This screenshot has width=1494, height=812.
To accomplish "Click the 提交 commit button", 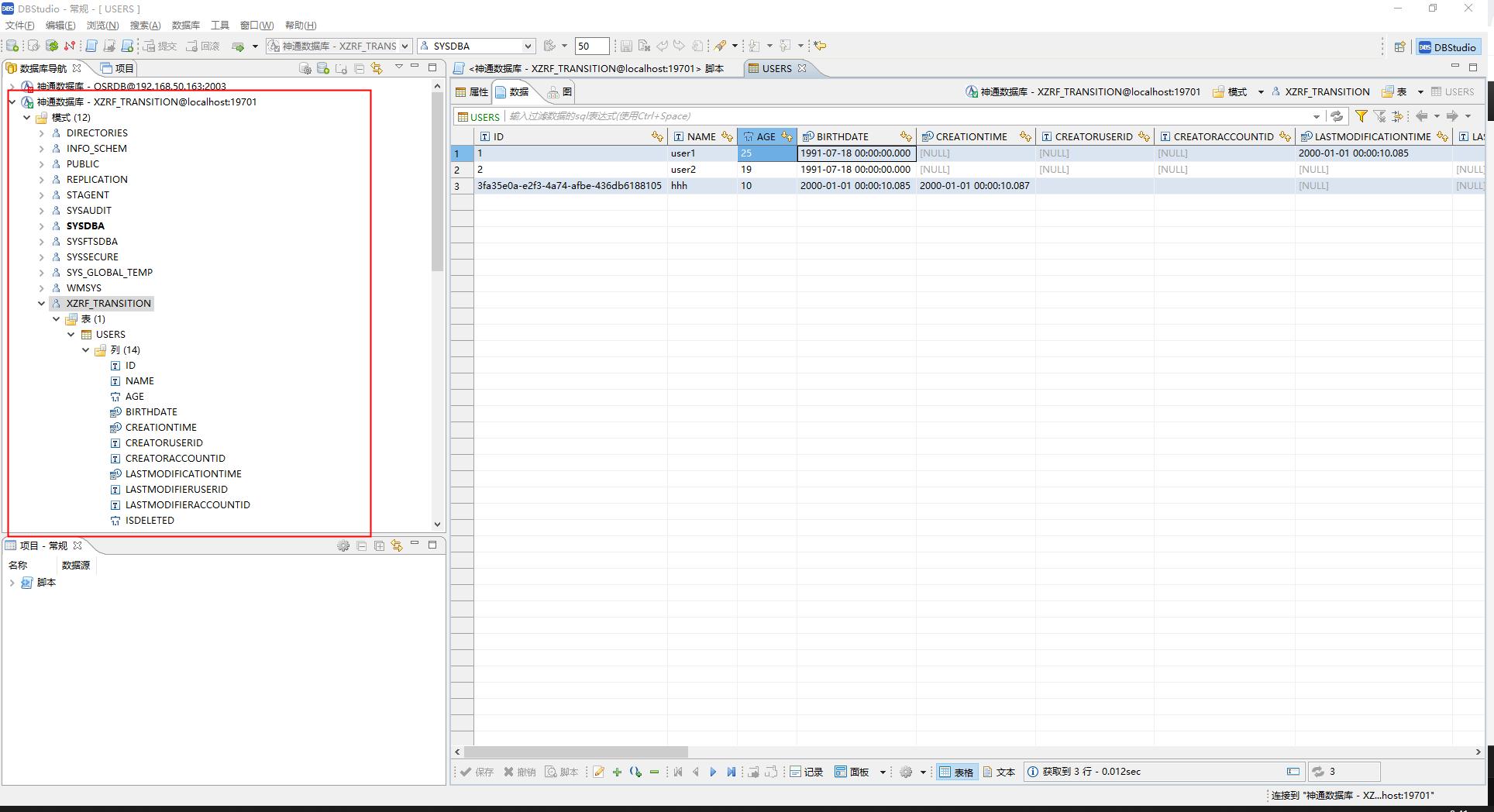I will 160,46.
